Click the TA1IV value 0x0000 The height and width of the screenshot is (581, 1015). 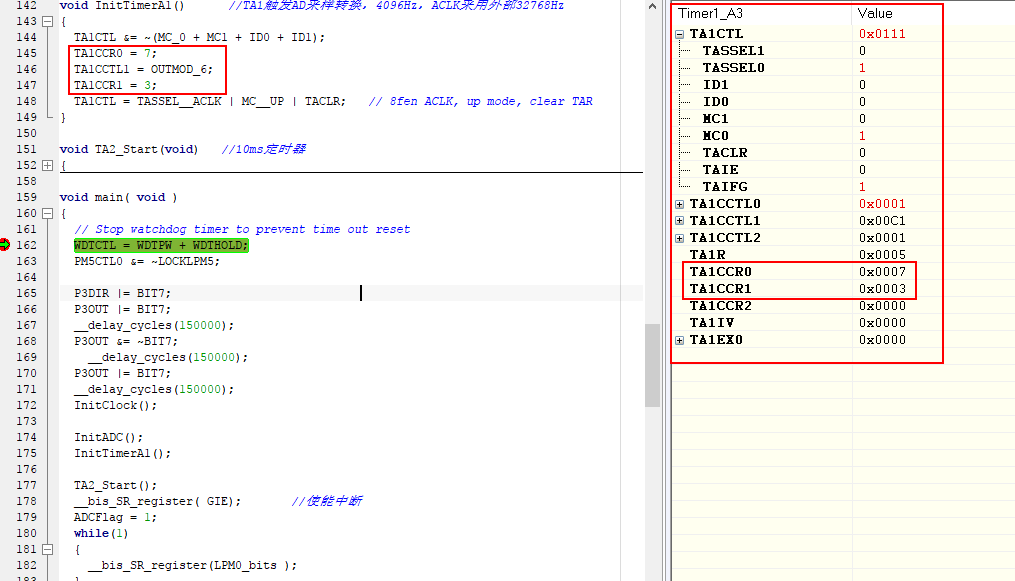pyautogui.click(x=882, y=322)
